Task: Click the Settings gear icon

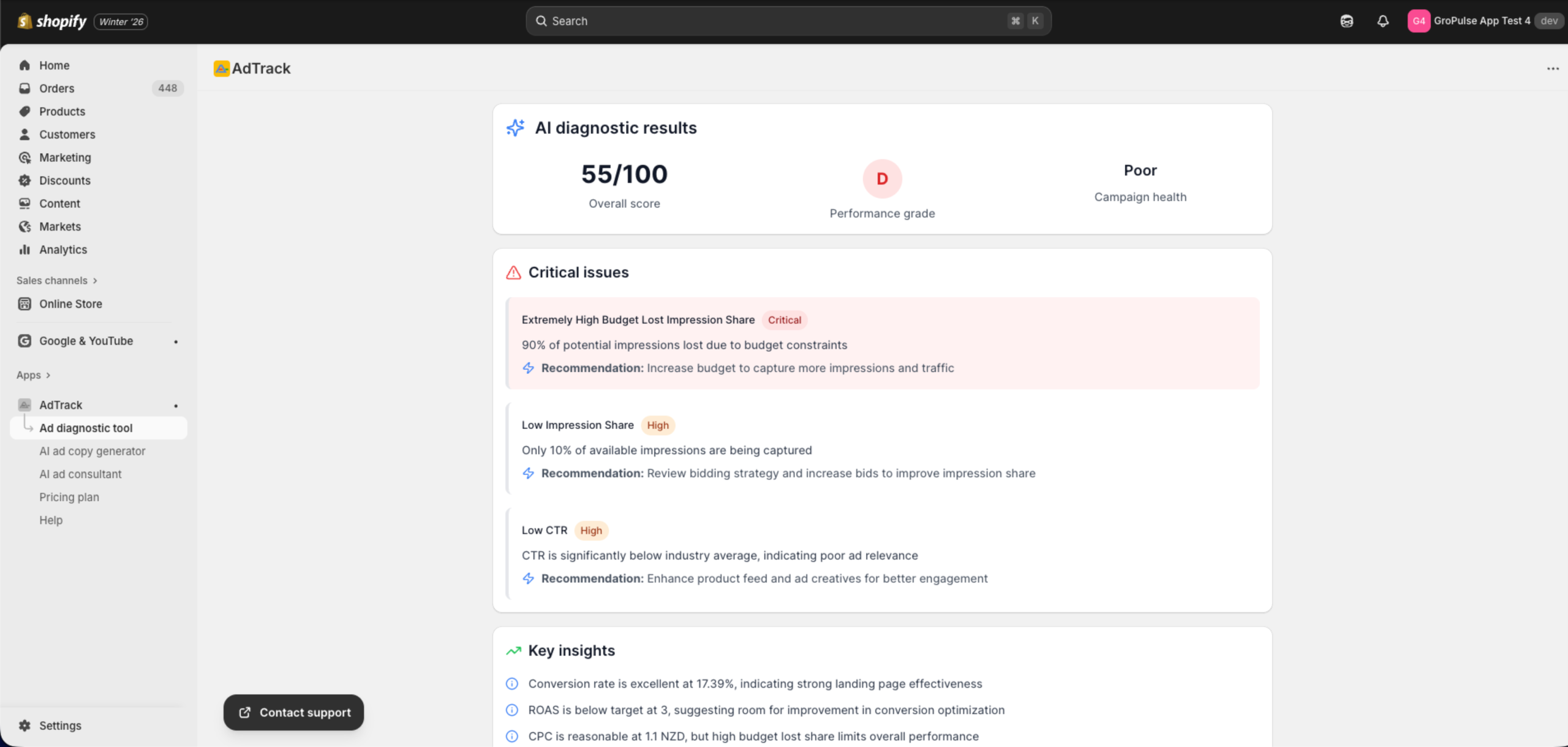Action: (24, 726)
